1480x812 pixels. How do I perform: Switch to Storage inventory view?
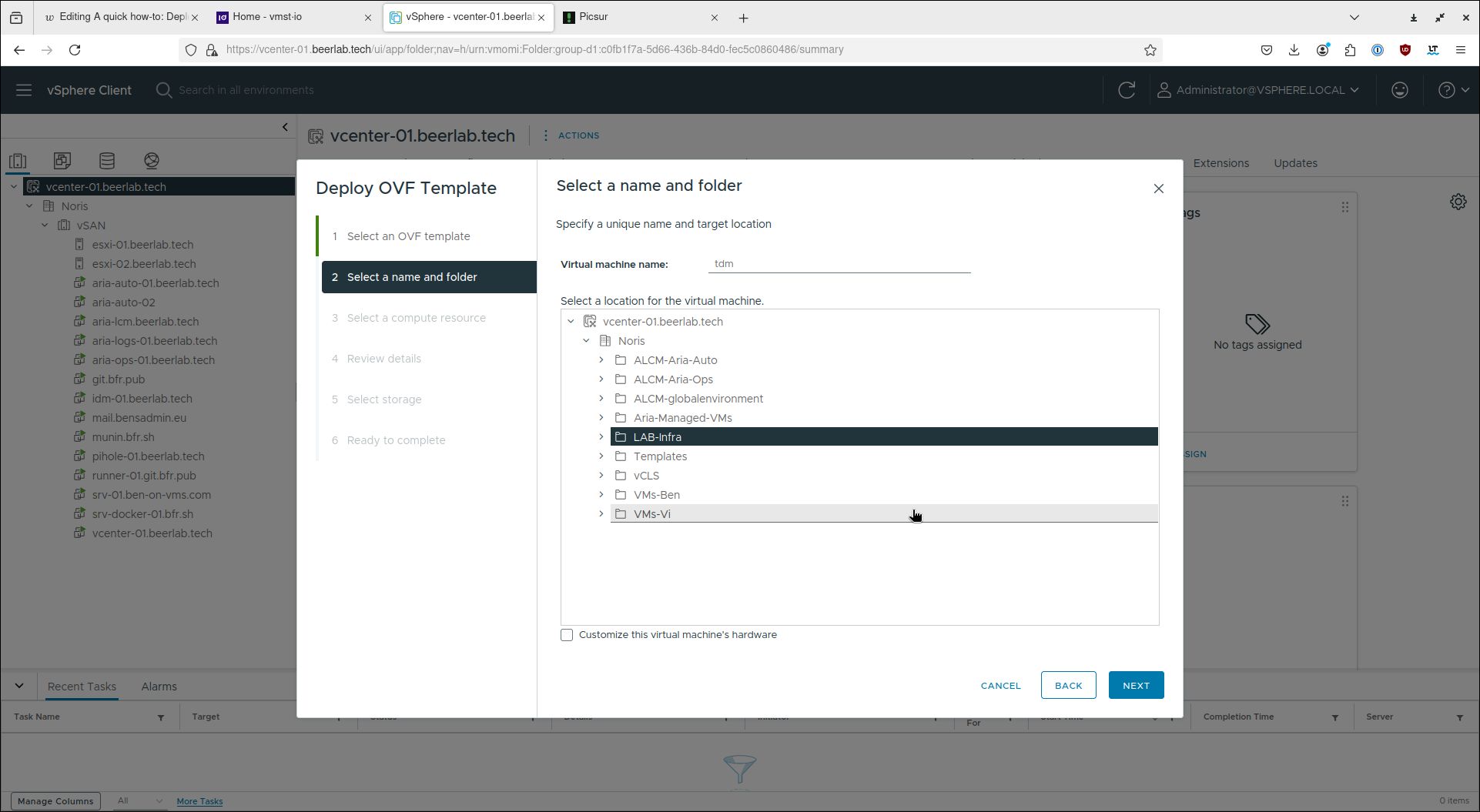pos(107,161)
